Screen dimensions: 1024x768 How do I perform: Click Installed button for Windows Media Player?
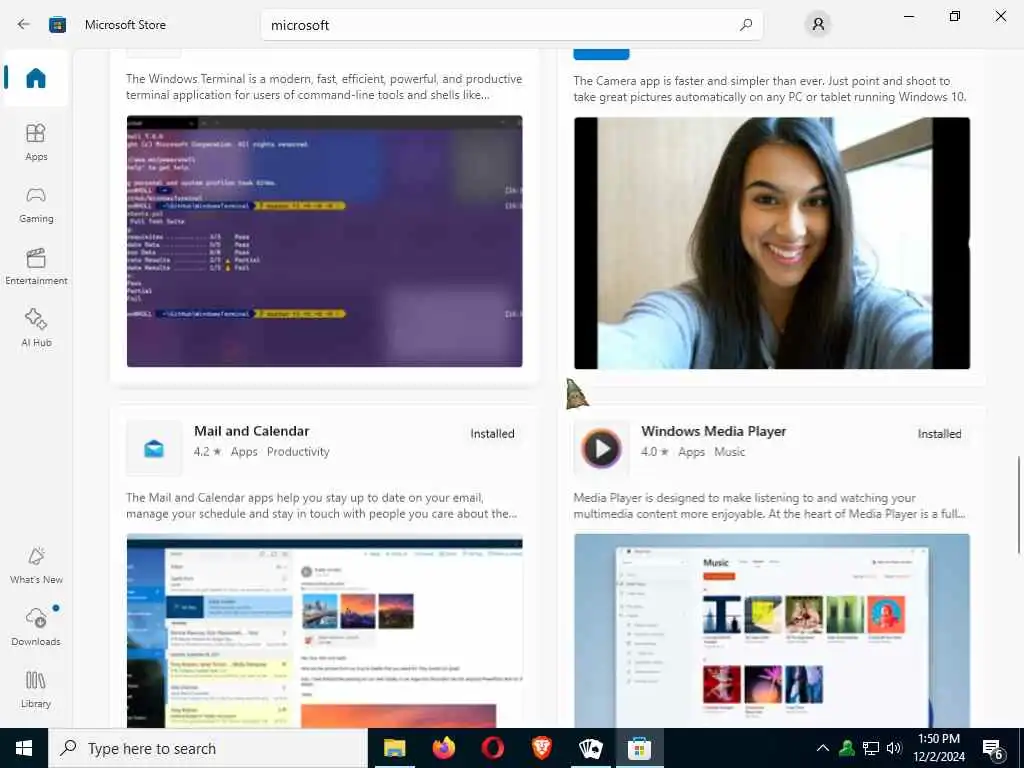pos(939,434)
